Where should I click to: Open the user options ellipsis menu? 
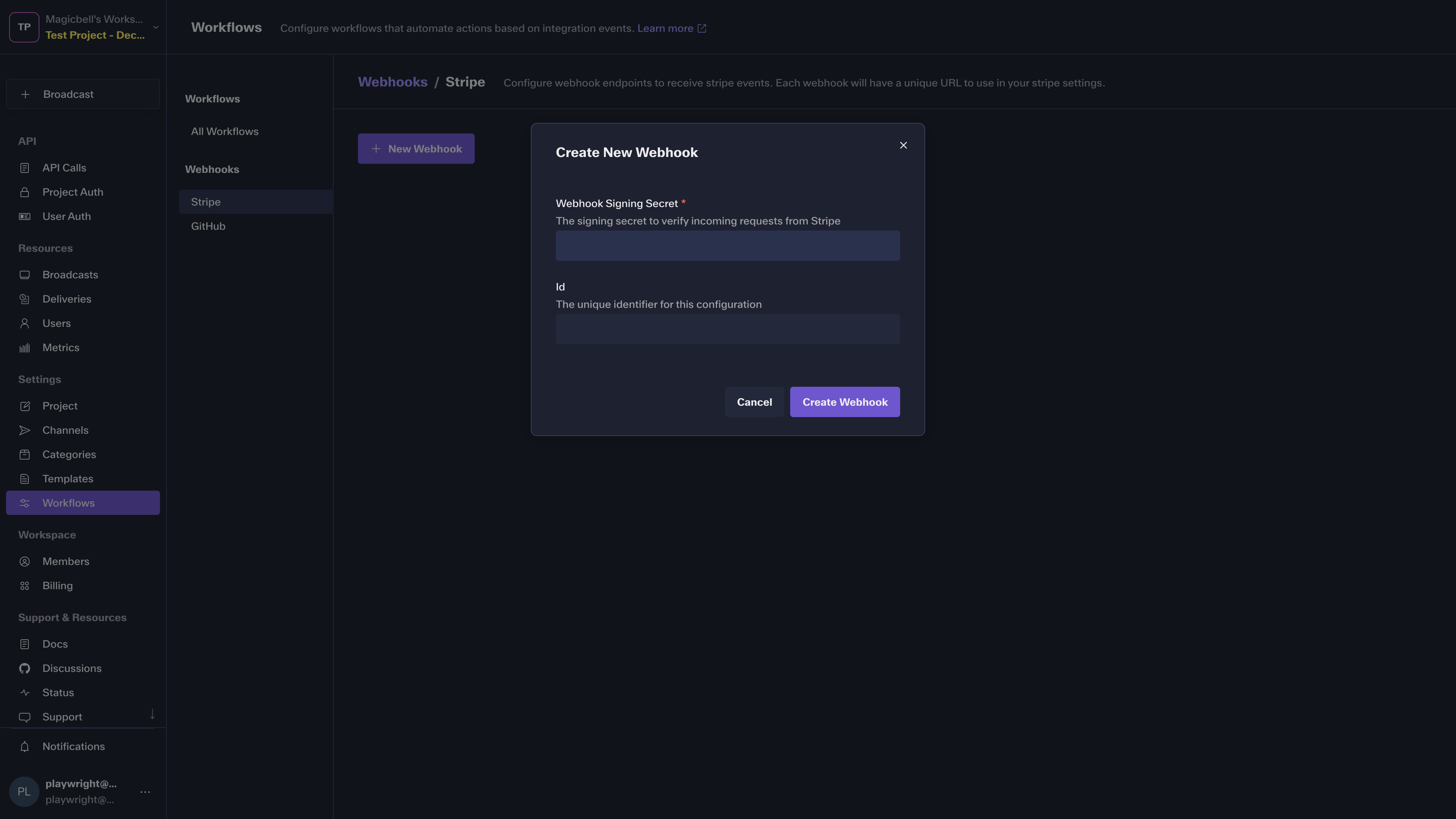pyautogui.click(x=145, y=792)
